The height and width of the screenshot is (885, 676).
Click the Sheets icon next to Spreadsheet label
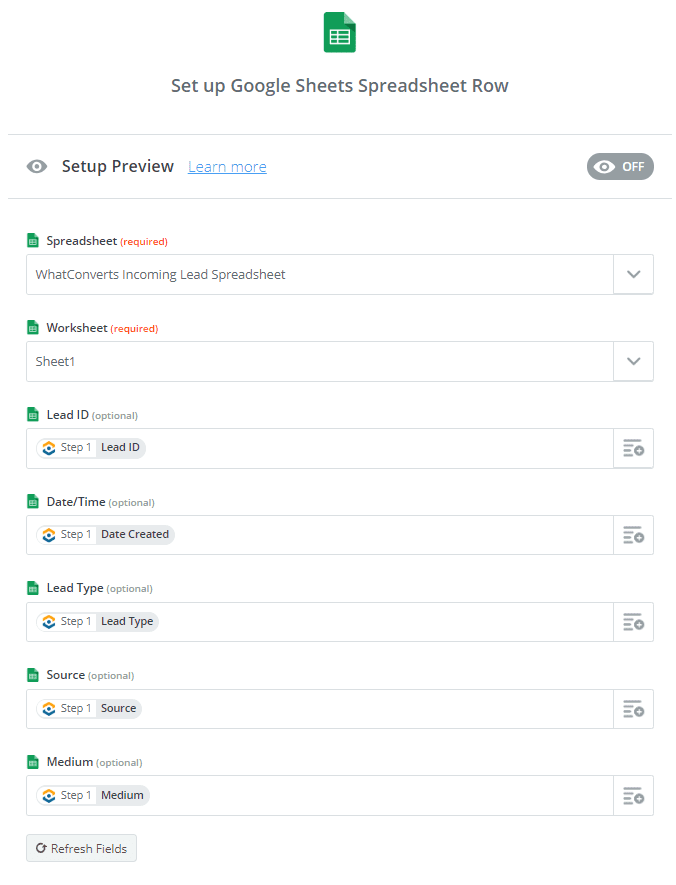click(x=33, y=241)
